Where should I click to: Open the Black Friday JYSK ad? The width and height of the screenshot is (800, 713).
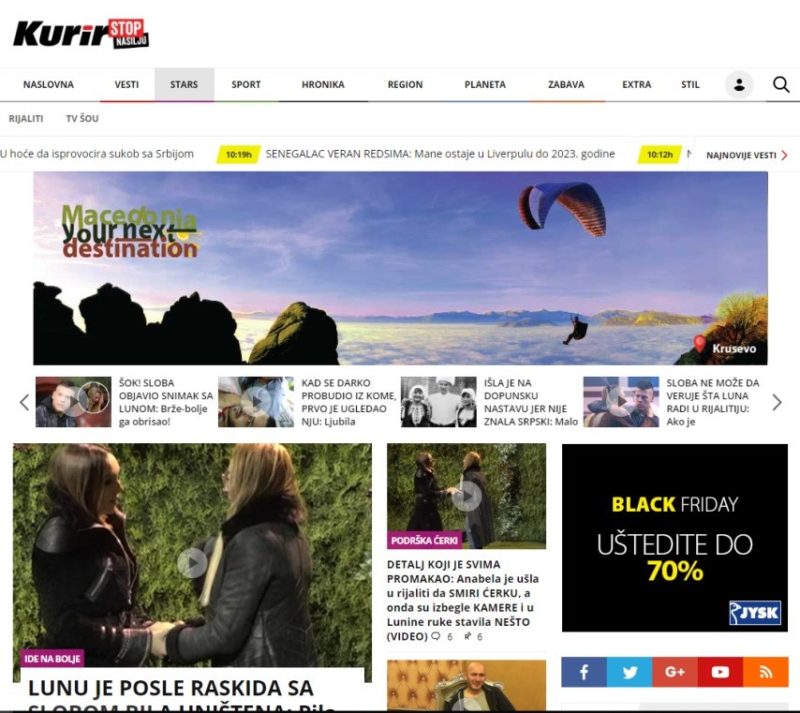(x=674, y=537)
